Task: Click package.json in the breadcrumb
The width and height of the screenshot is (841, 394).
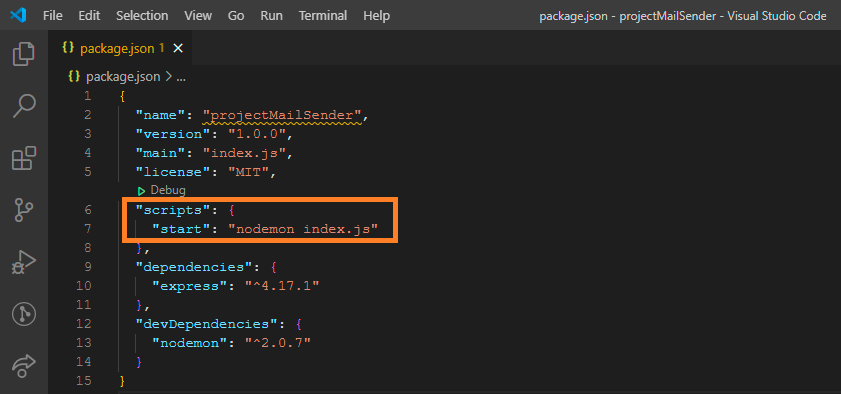Action: point(123,77)
